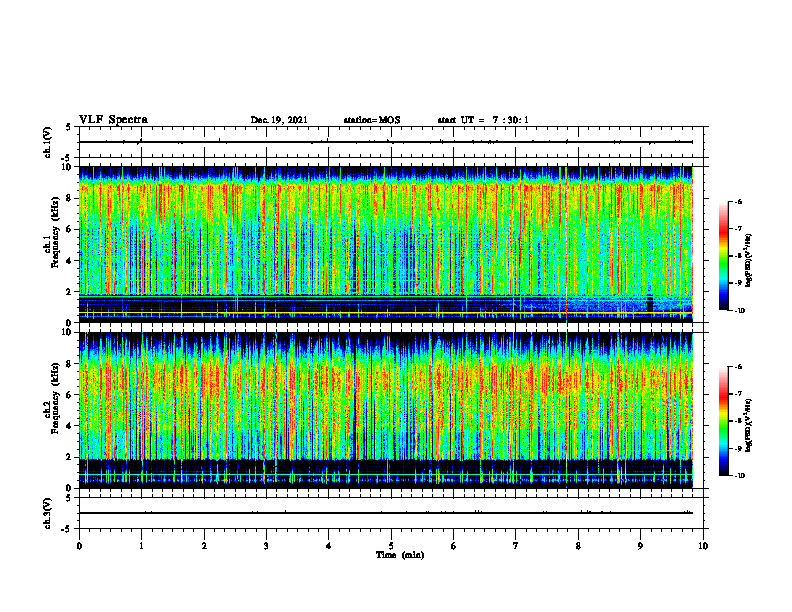Click the 'ch.3(V)' axis label at bottom
The image size is (792, 612).
[x=48, y=513]
